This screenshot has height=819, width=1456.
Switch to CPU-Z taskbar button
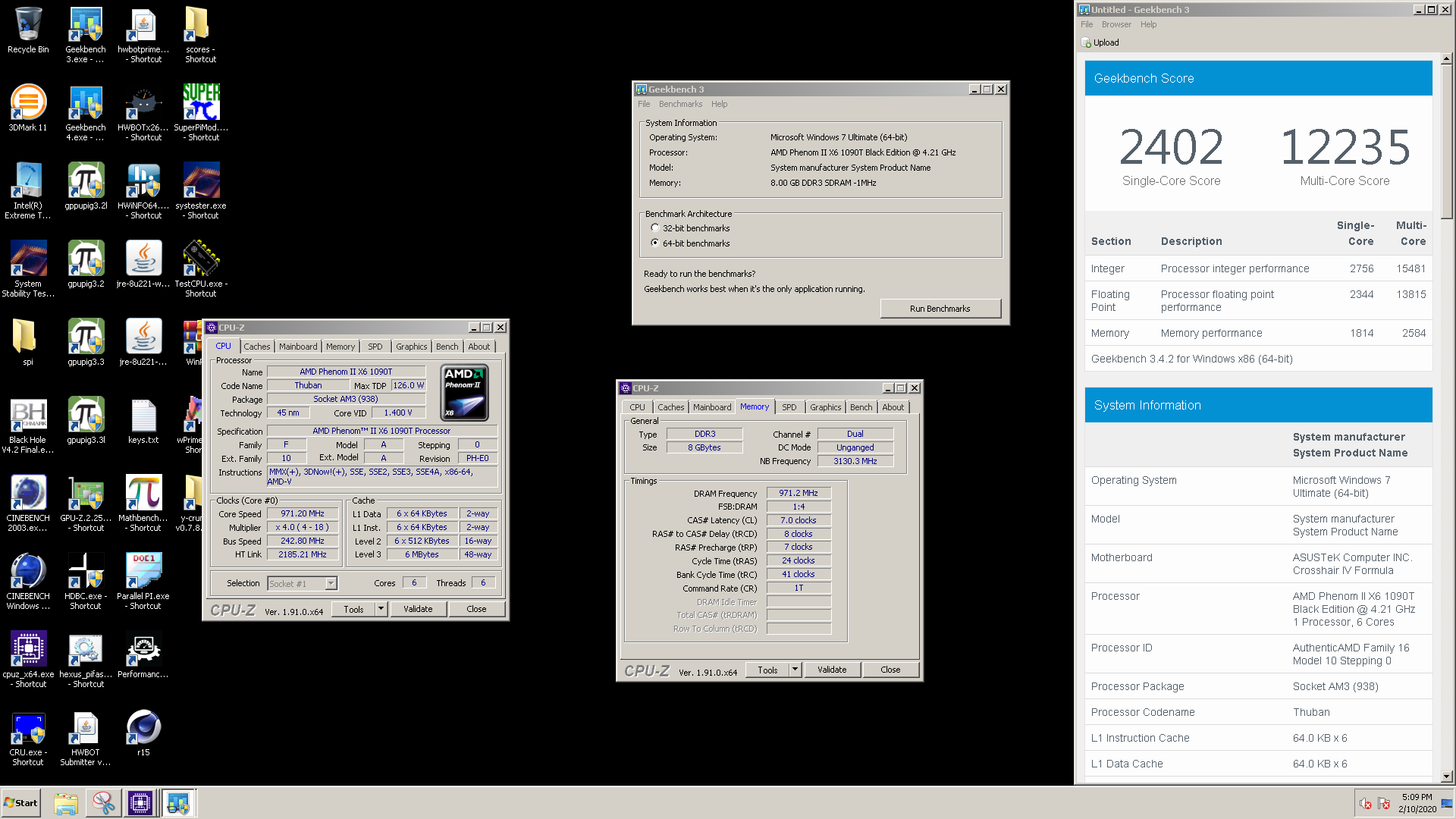coord(140,803)
